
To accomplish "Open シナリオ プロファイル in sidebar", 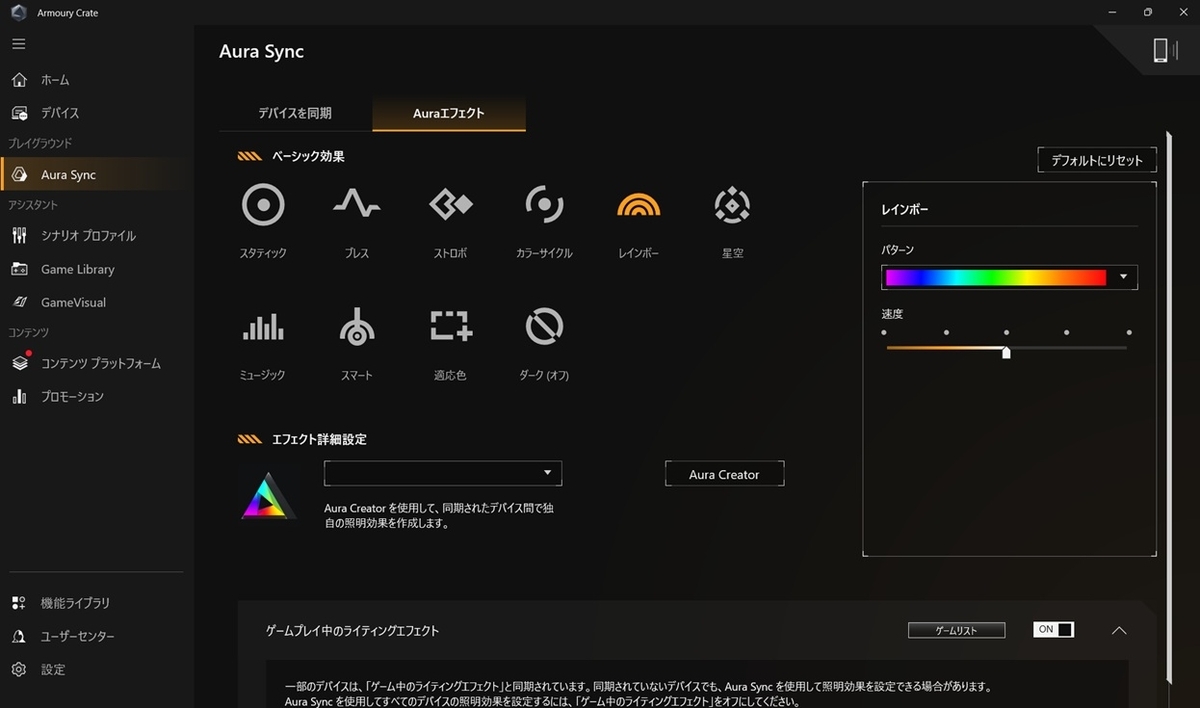I will point(97,236).
